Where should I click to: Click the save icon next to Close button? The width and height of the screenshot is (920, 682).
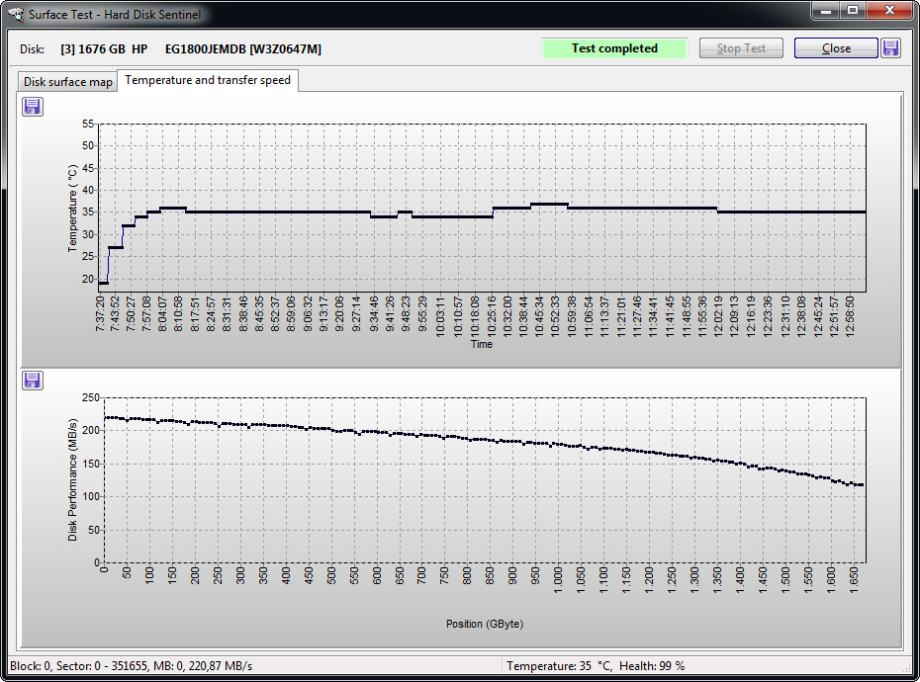(x=891, y=48)
